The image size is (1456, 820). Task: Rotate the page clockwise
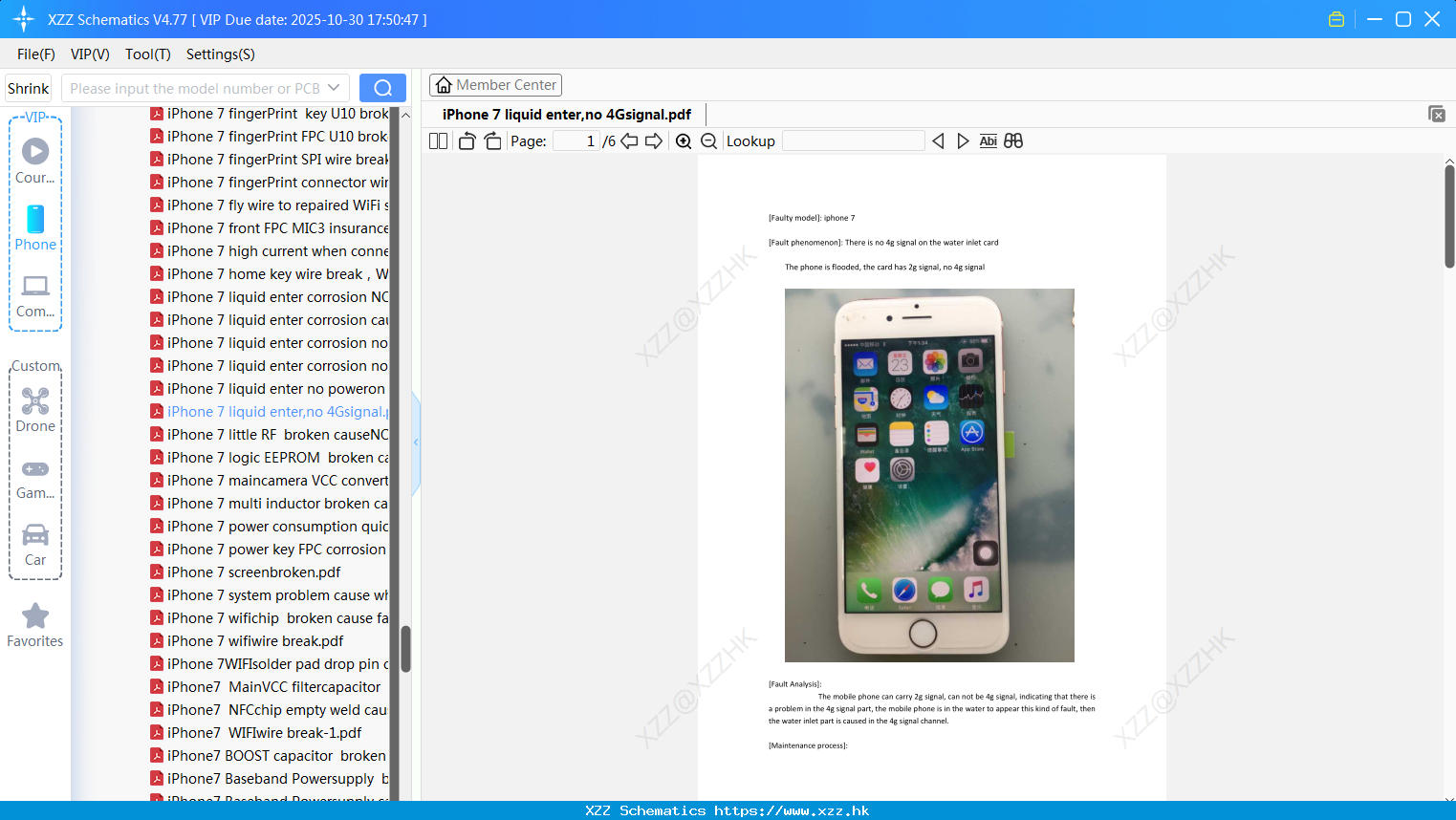492,141
